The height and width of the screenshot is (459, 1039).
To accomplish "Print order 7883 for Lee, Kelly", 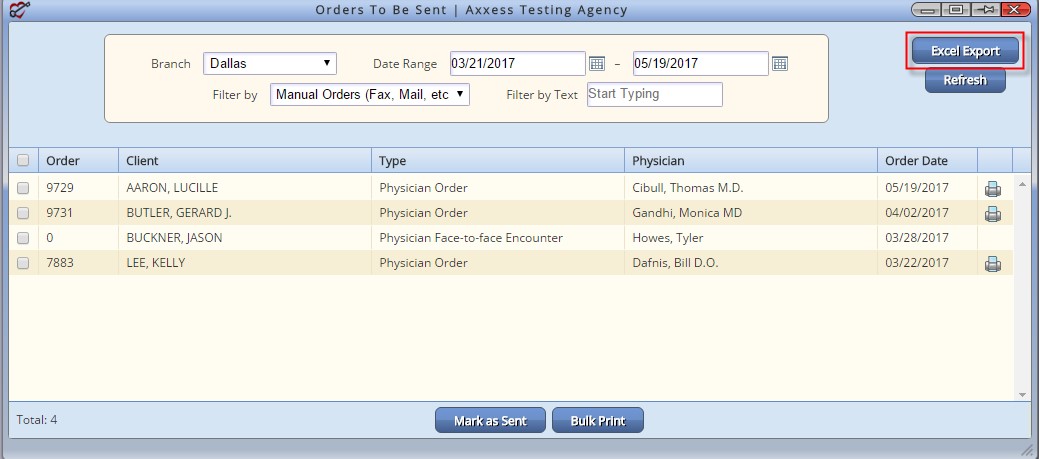I will [x=993, y=264].
